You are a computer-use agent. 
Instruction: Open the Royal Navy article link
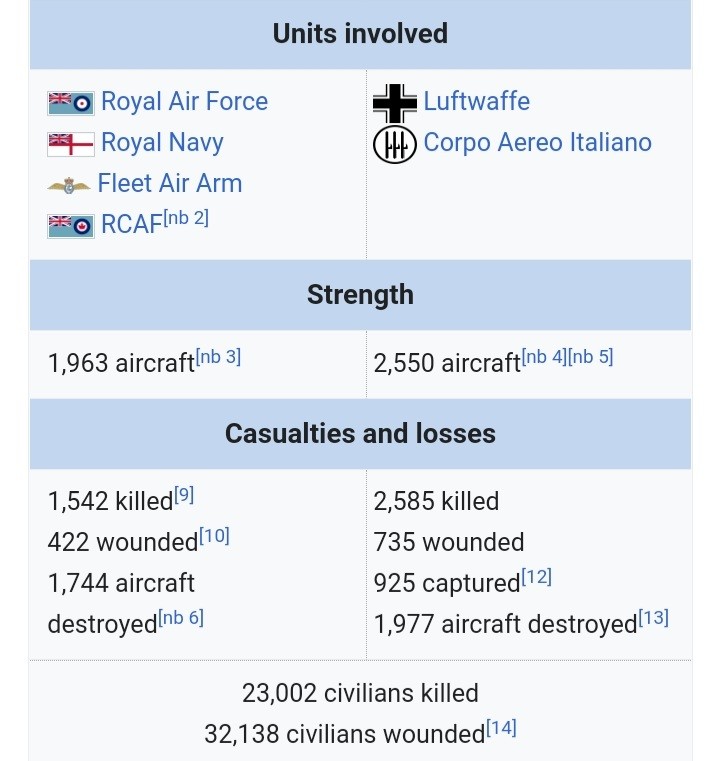click(x=162, y=143)
